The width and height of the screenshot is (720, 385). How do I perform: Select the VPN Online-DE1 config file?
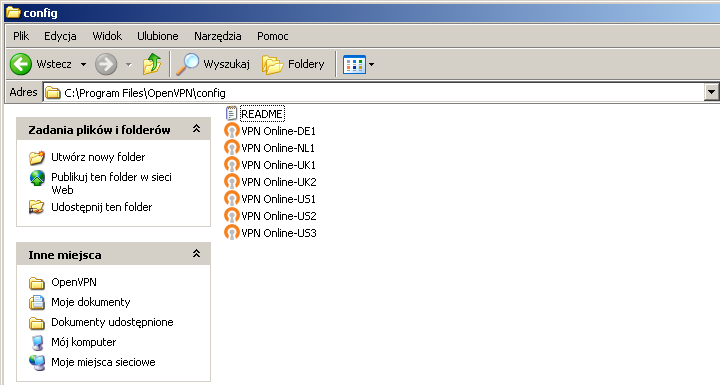coord(270,131)
